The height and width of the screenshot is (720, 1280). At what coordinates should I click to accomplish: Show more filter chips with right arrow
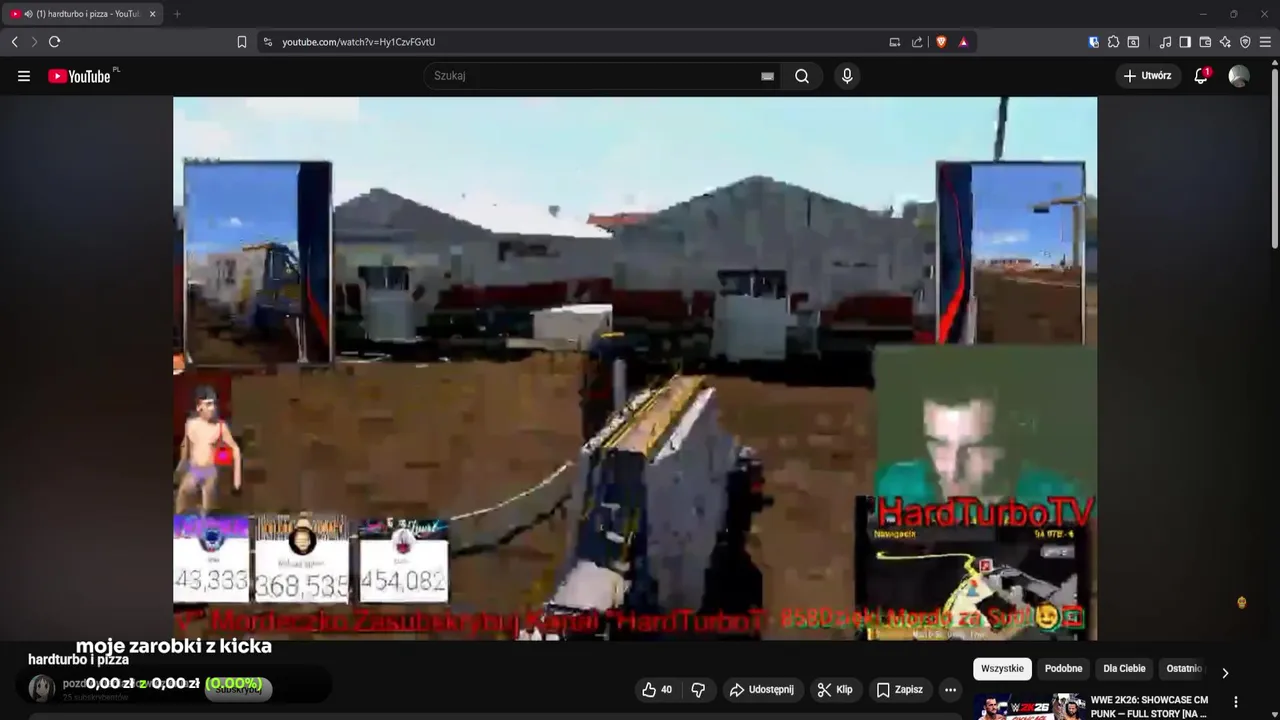pos(1225,673)
